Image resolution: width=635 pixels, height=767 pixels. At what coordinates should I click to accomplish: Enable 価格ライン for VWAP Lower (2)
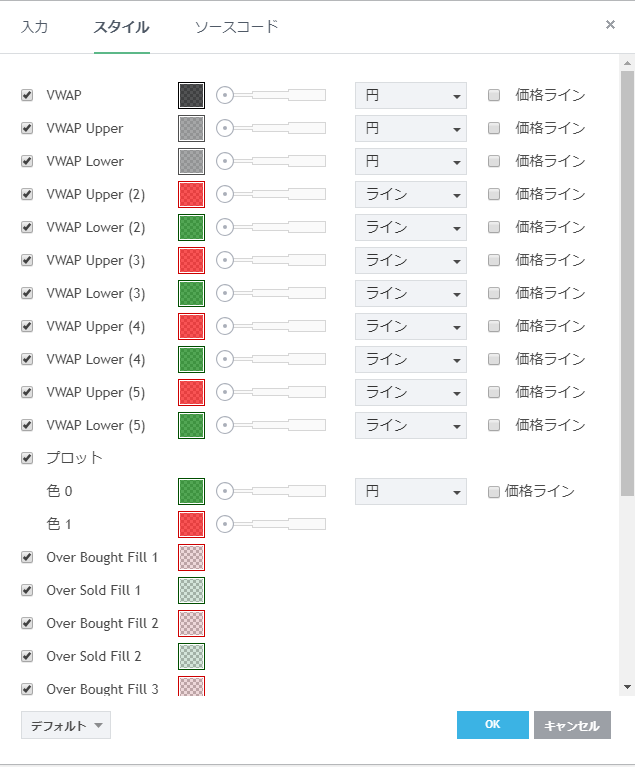point(494,227)
